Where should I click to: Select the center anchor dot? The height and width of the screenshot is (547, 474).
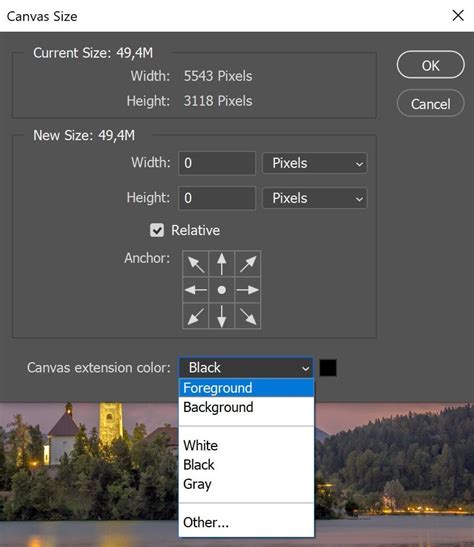pos(221,290)
